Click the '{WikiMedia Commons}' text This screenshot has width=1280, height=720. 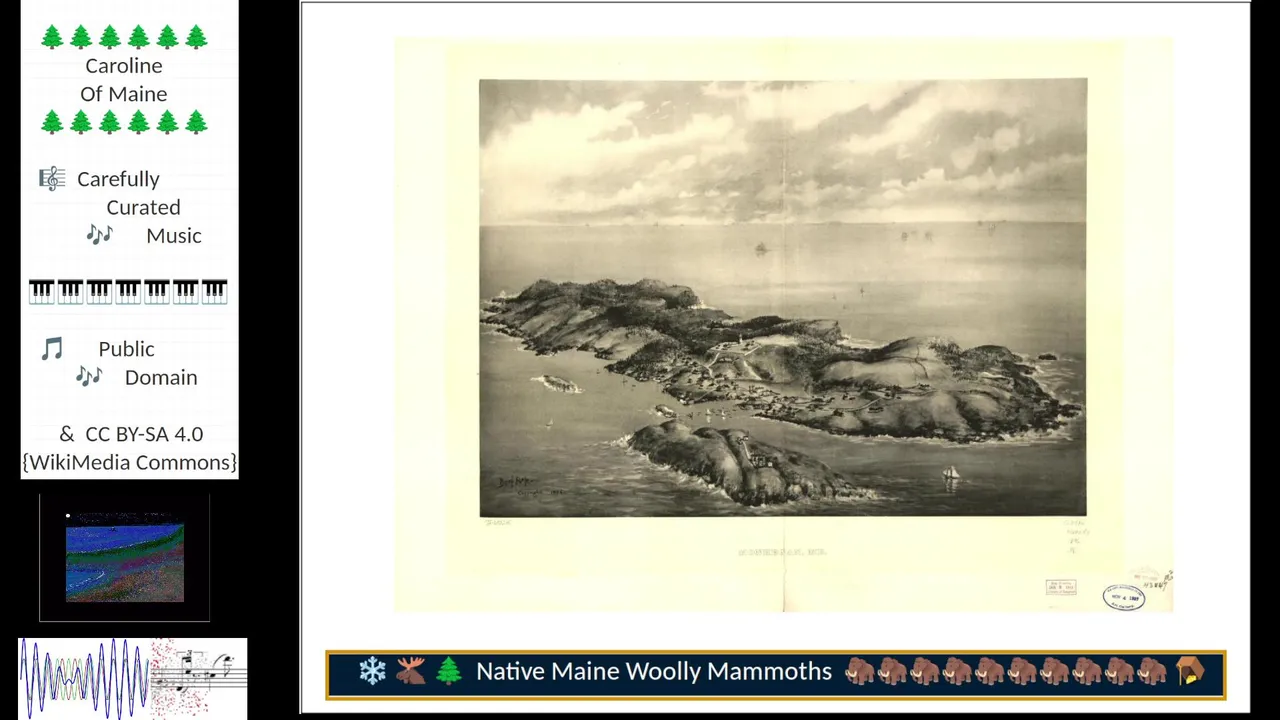point(129,462)
